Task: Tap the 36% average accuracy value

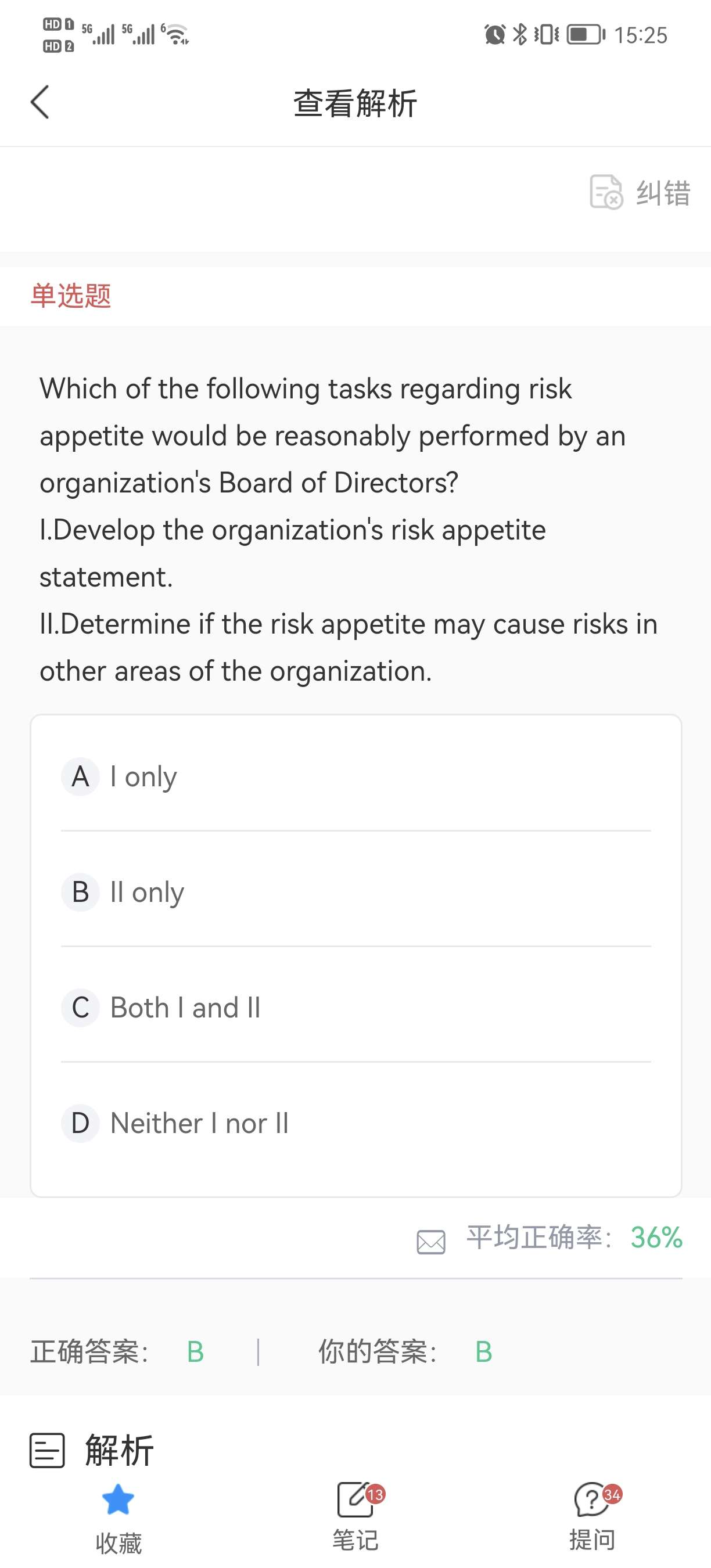Action: click(x=656, y=1238)
